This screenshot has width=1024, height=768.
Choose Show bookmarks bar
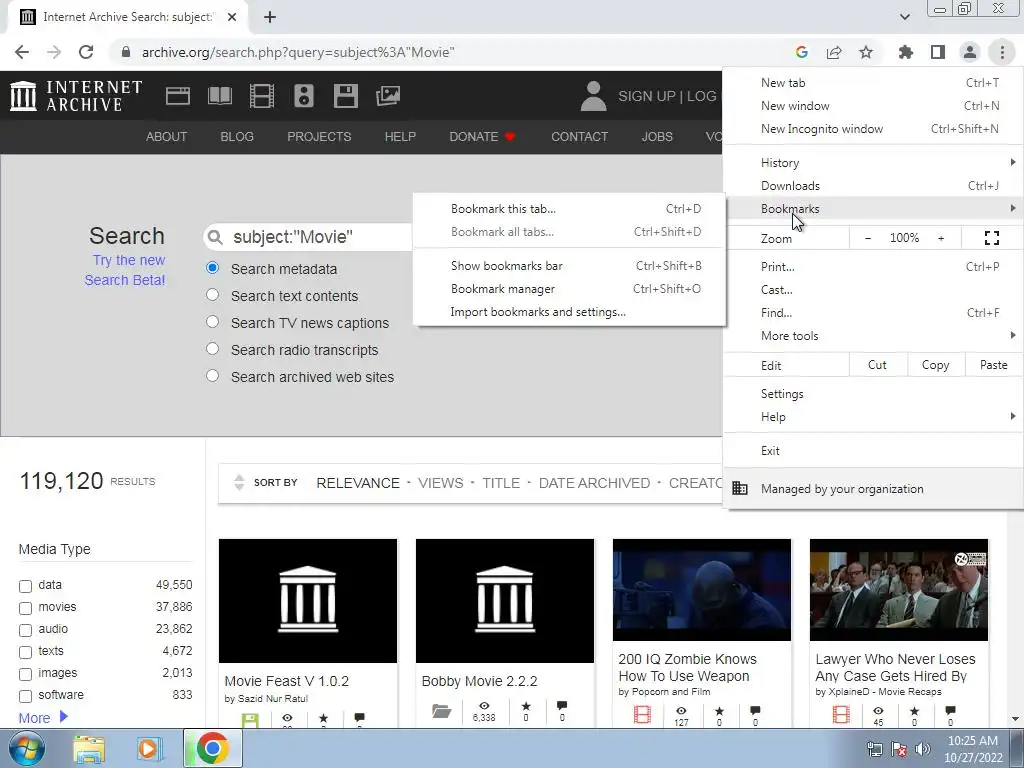coord(569,266)
